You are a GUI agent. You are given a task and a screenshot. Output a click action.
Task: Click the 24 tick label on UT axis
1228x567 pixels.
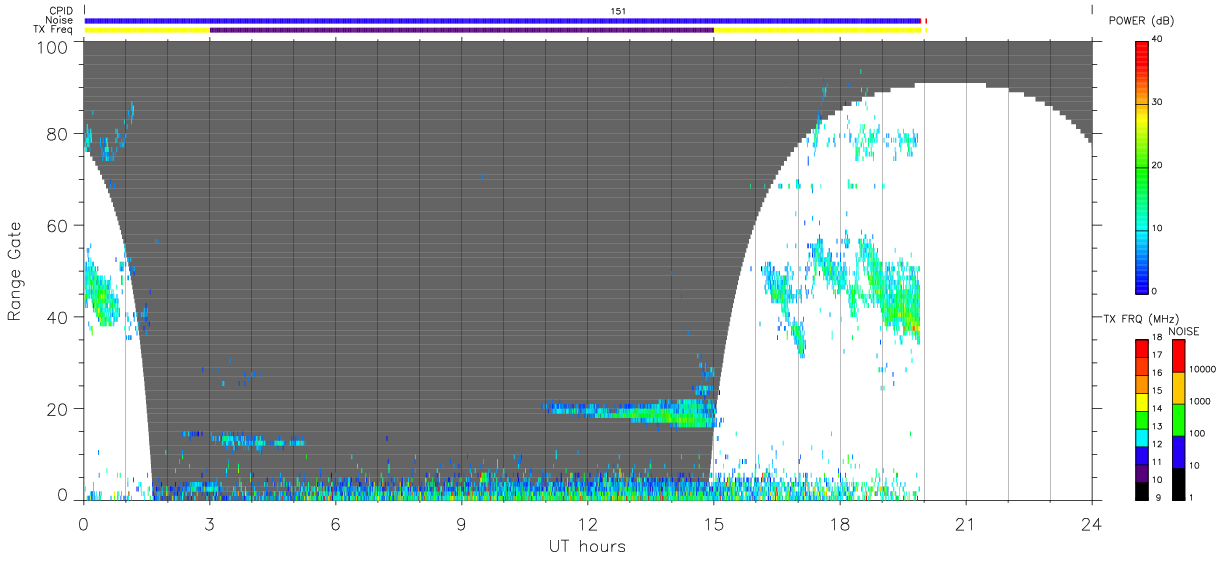(x=1091, y=523)
